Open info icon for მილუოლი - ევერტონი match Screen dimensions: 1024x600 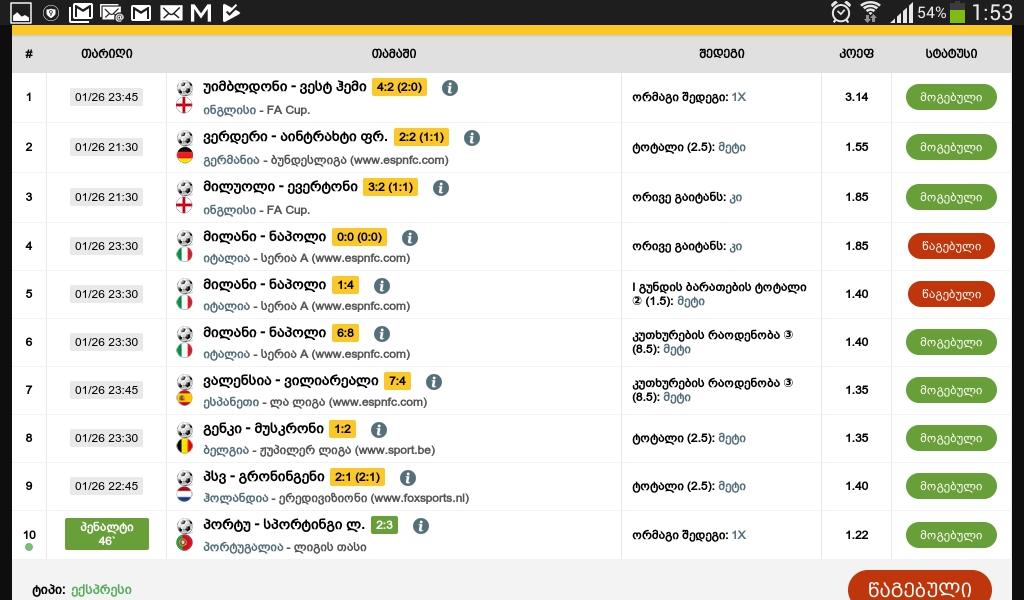click(441, 188)
